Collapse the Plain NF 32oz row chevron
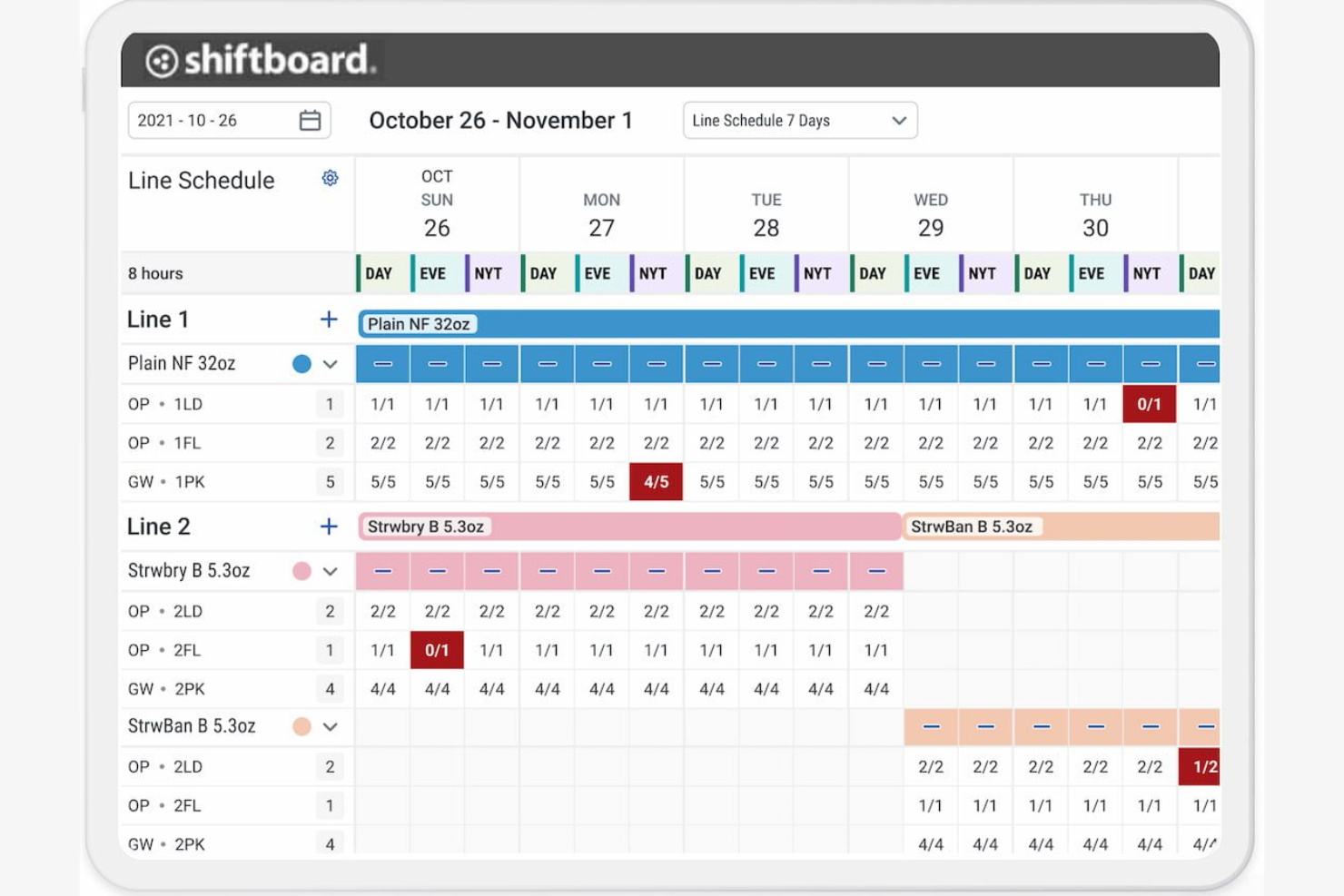The height and width of the screenshot is (896, 1344). [331, 364]
